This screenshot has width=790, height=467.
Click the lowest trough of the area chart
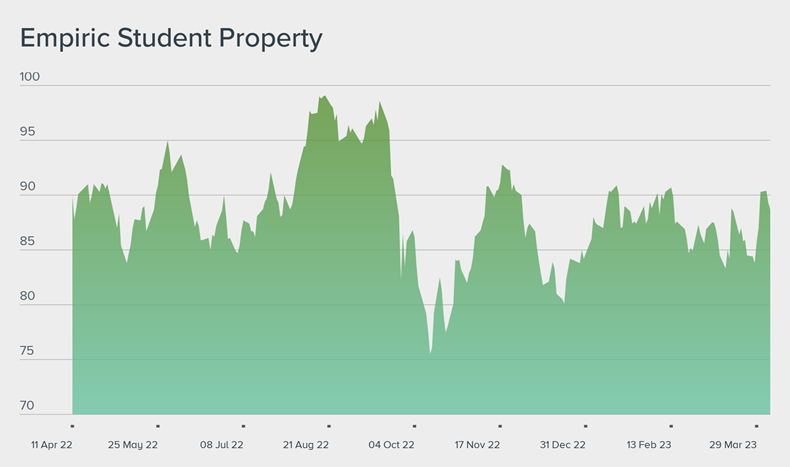(x=431, y=352)
